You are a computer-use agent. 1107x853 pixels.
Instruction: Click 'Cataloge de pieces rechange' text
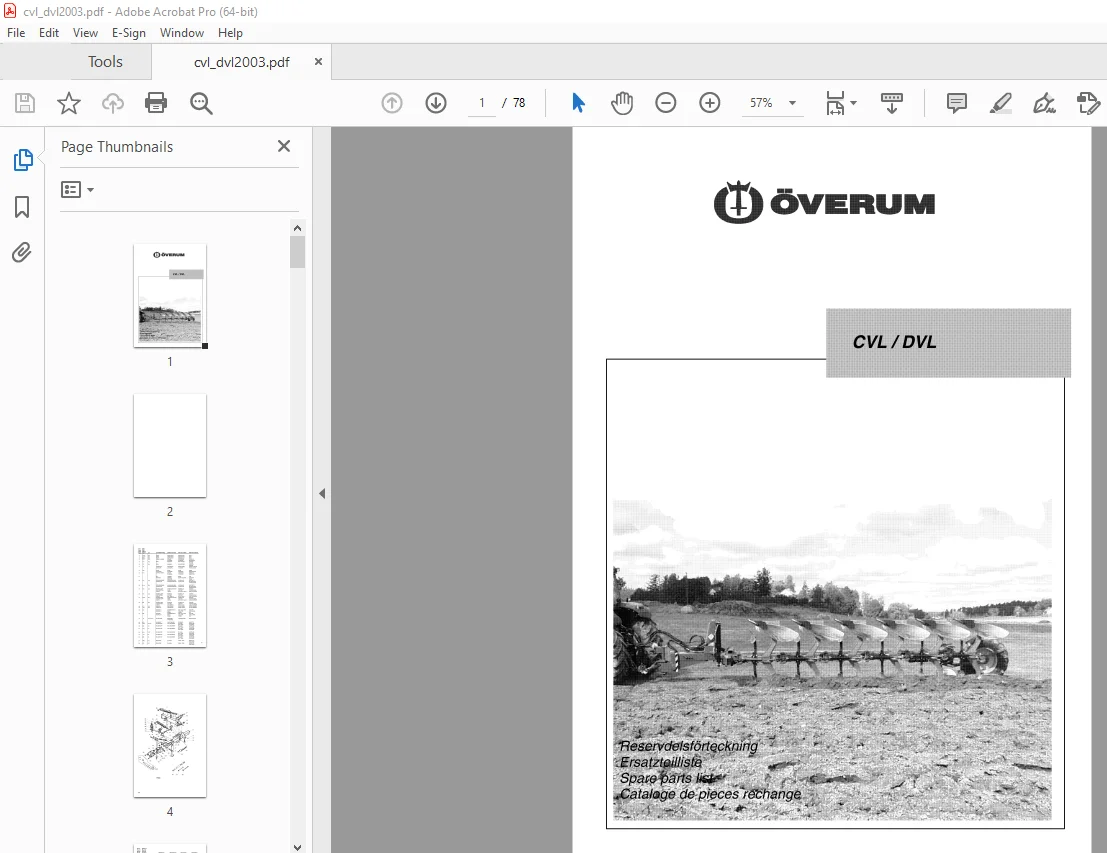pyautogui.click(x=710, y=794)
